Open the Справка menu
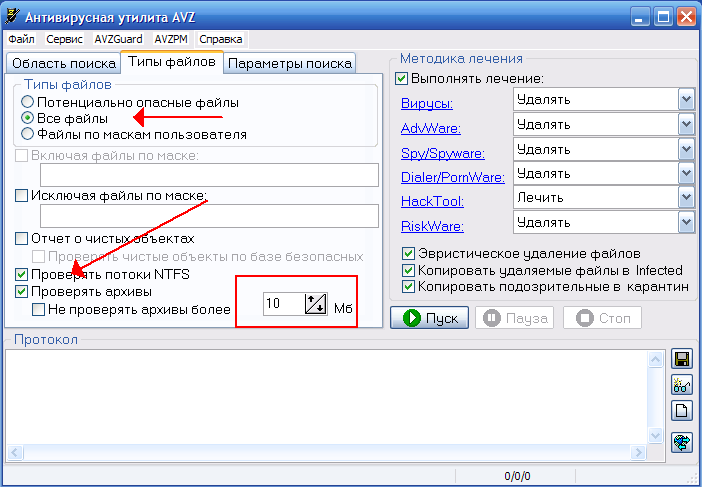Image resolution: width=702 pixels, height=487 pixels. (221, 39)
